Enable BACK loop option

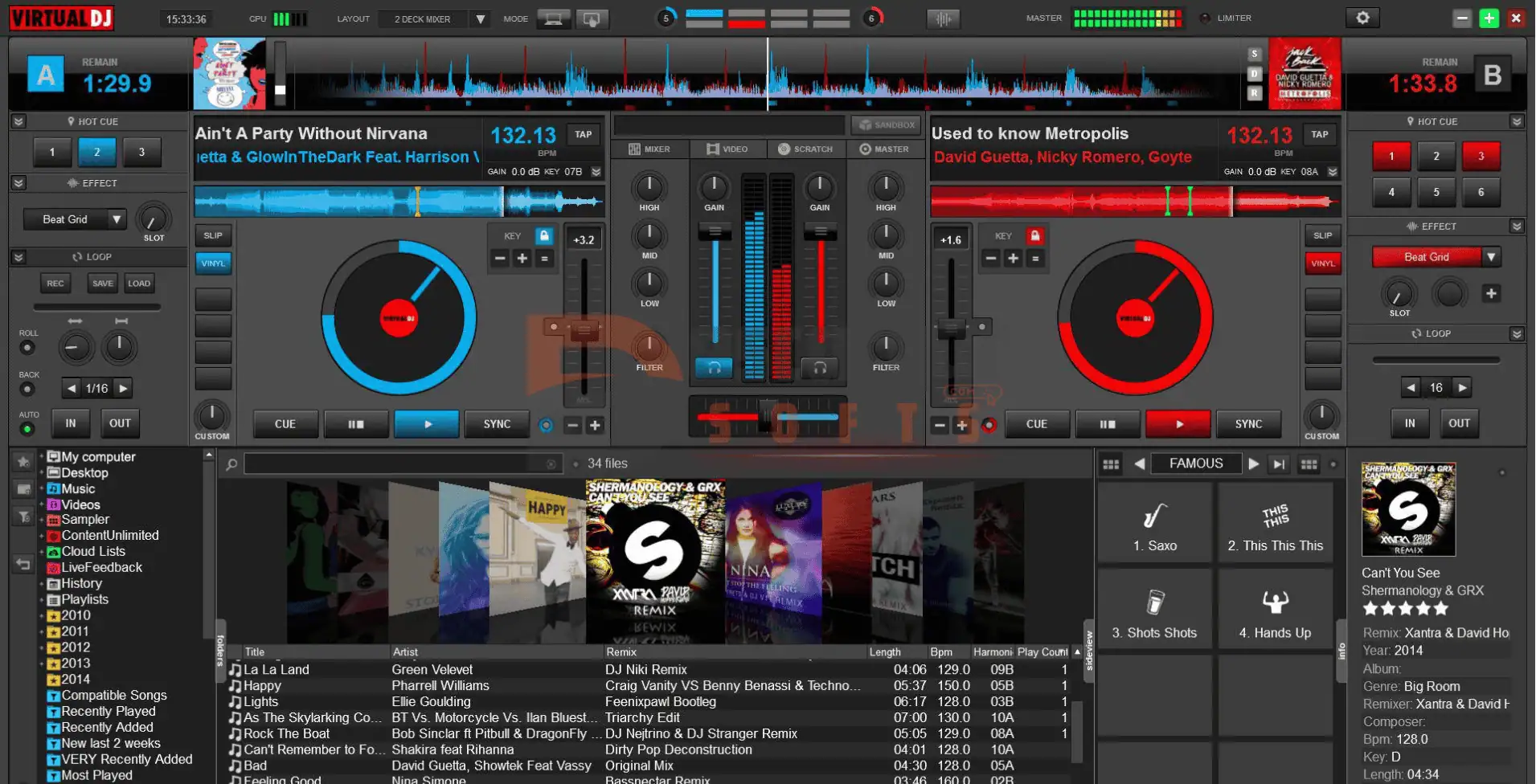click(x=27, y=389)
